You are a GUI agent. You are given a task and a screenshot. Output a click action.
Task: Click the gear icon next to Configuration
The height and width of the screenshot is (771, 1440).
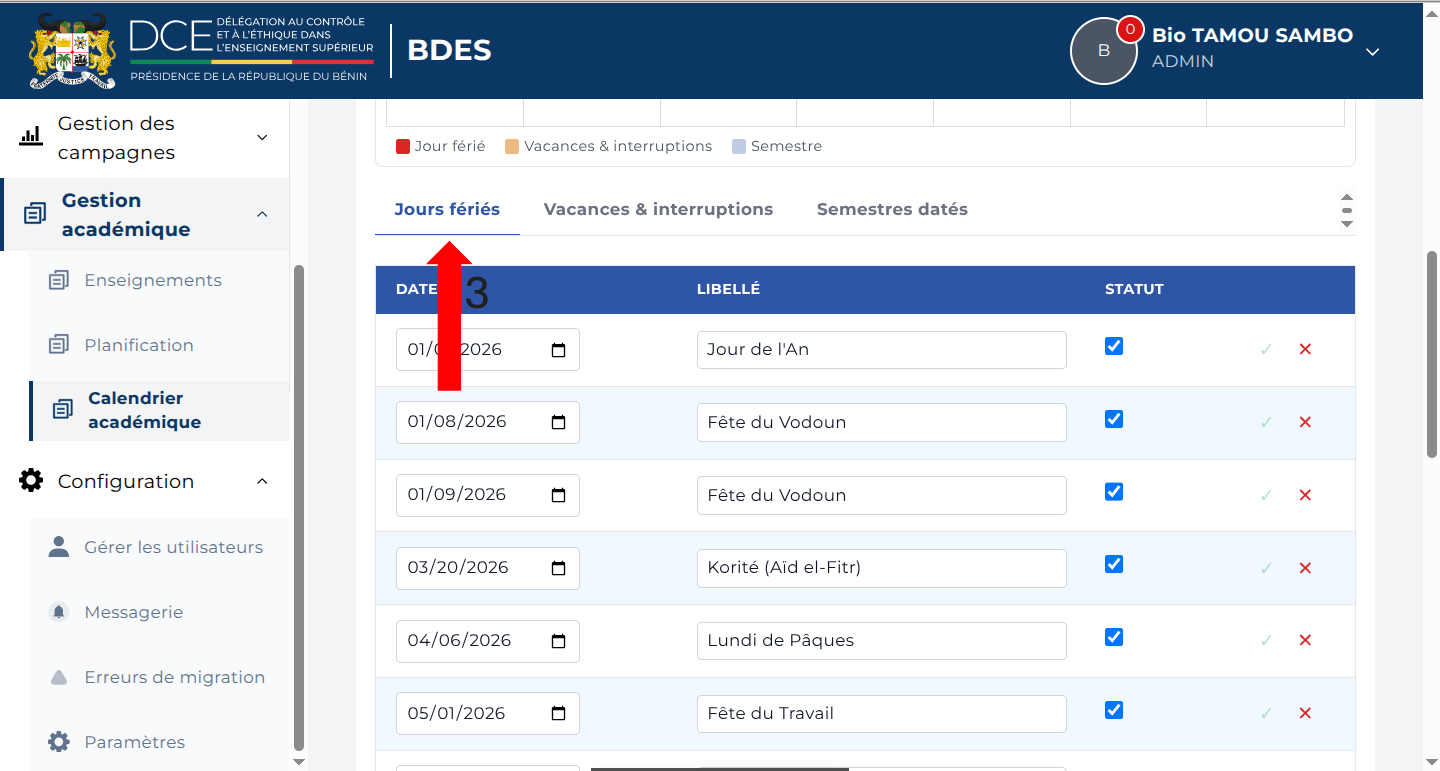click(31, 481)
